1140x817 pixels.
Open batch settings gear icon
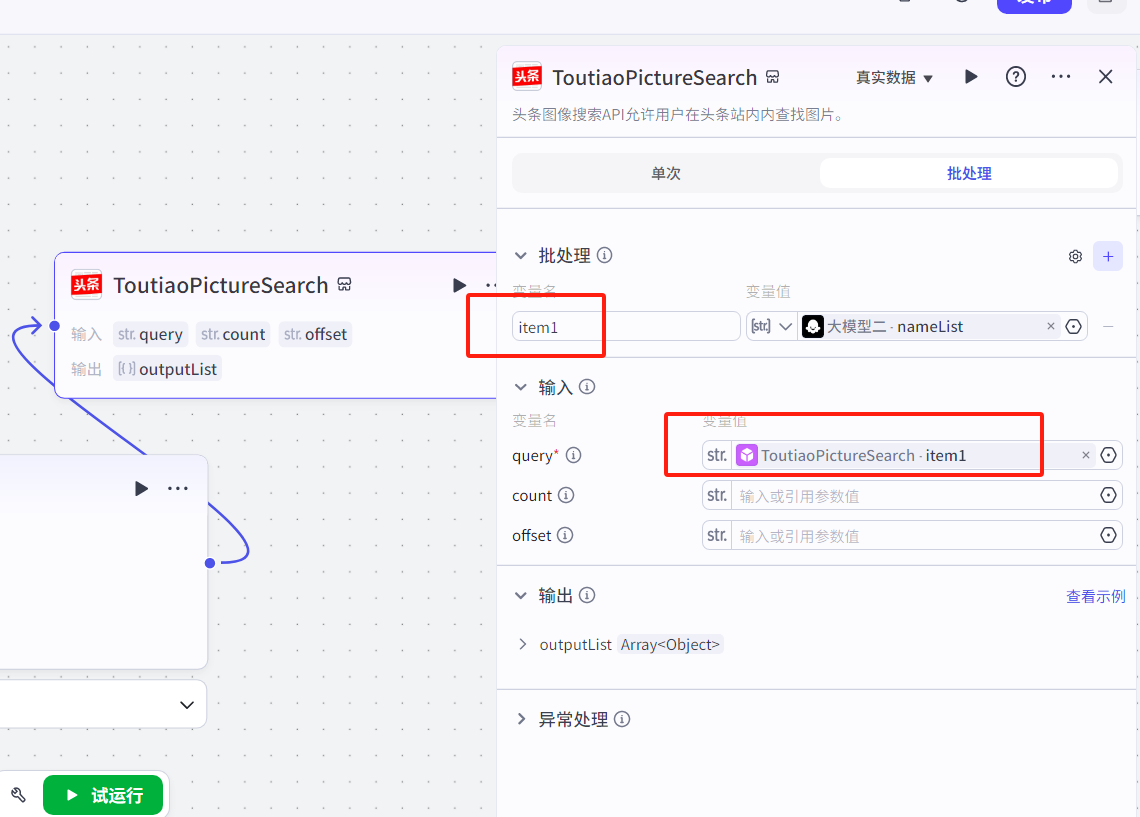pos(1075,256)
